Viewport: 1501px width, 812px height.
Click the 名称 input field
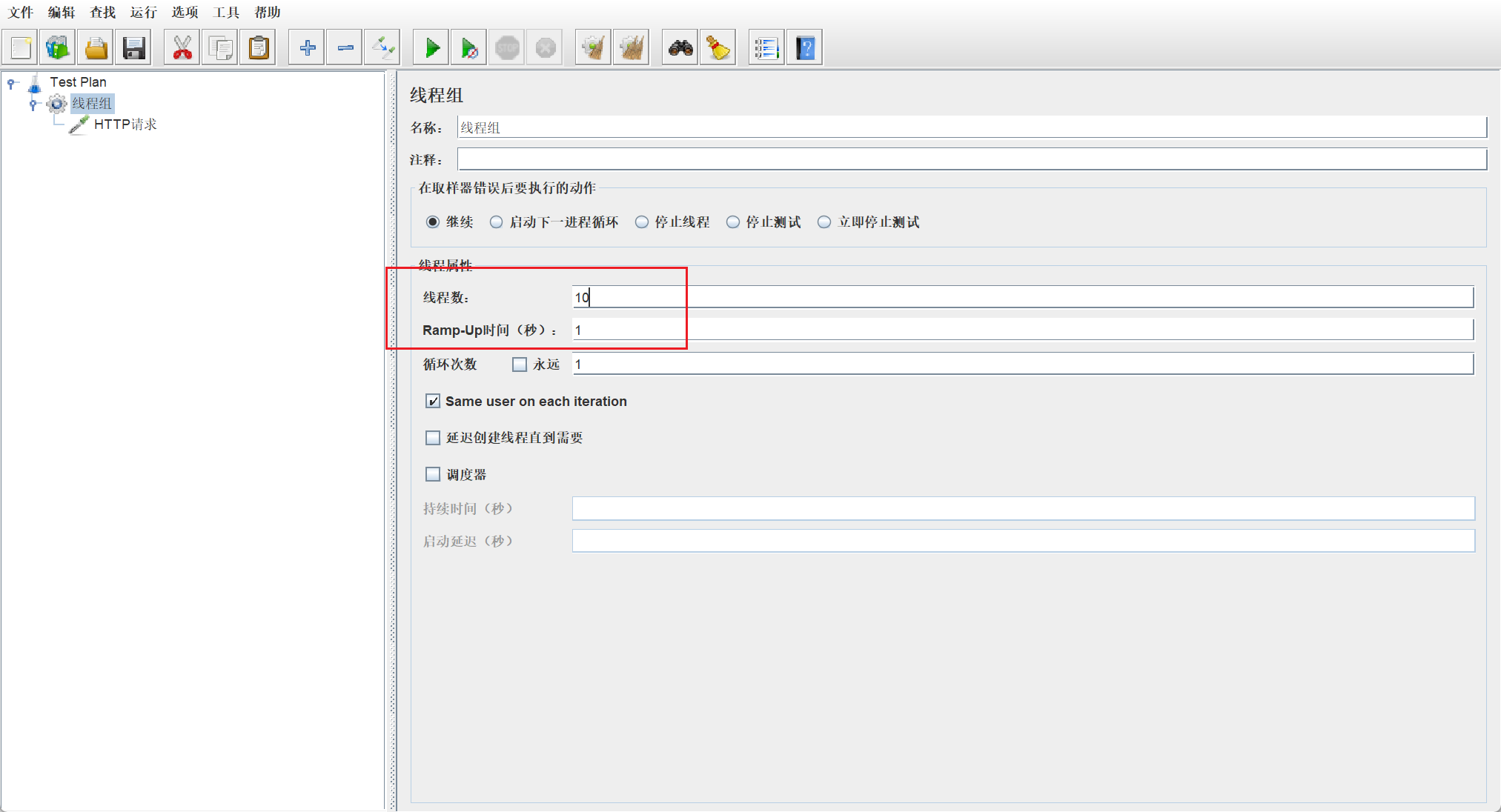click(x=972, y=127)
